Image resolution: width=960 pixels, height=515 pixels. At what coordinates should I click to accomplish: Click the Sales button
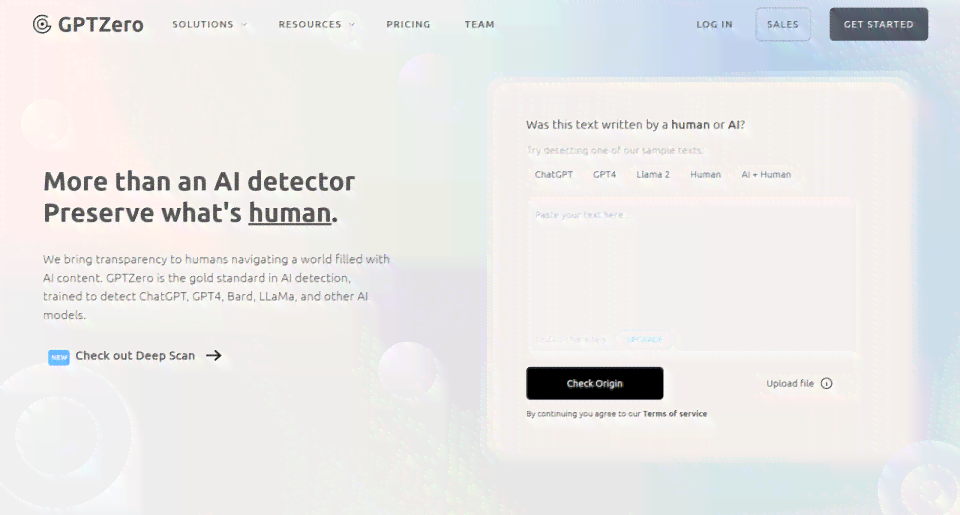(x=783, y=24)
